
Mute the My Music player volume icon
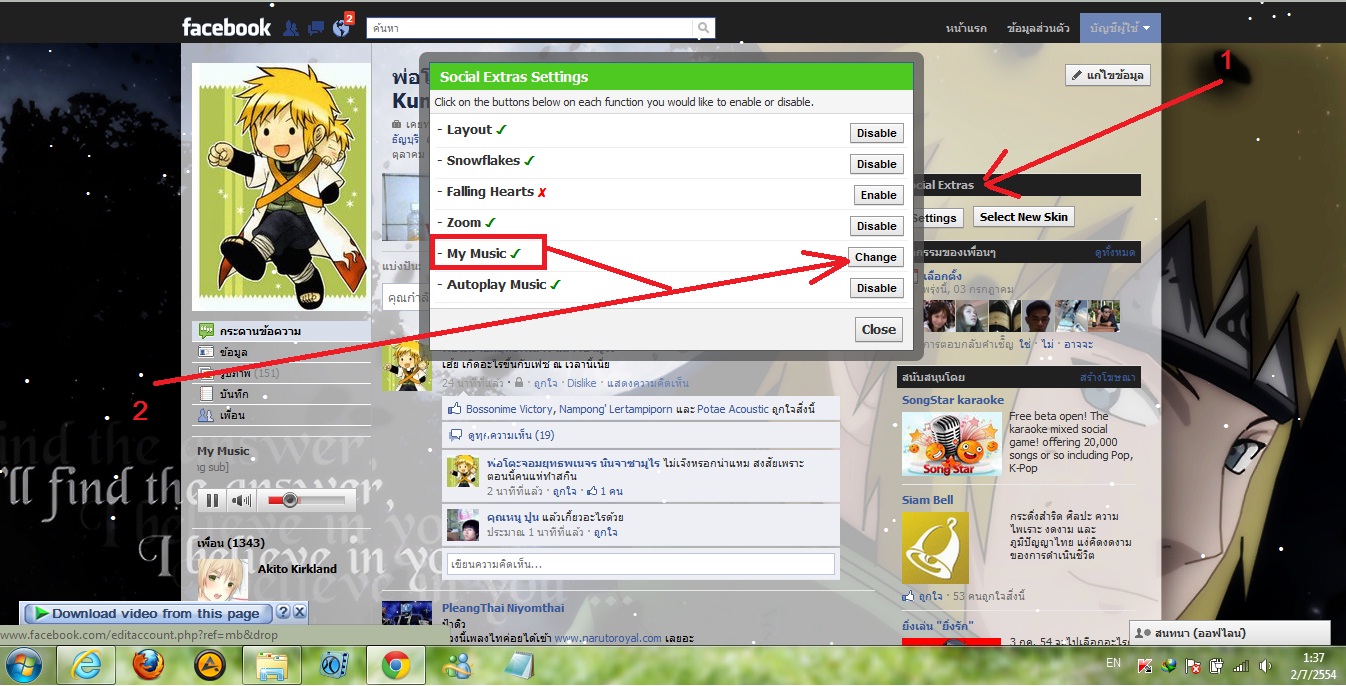tap(241, 500)
